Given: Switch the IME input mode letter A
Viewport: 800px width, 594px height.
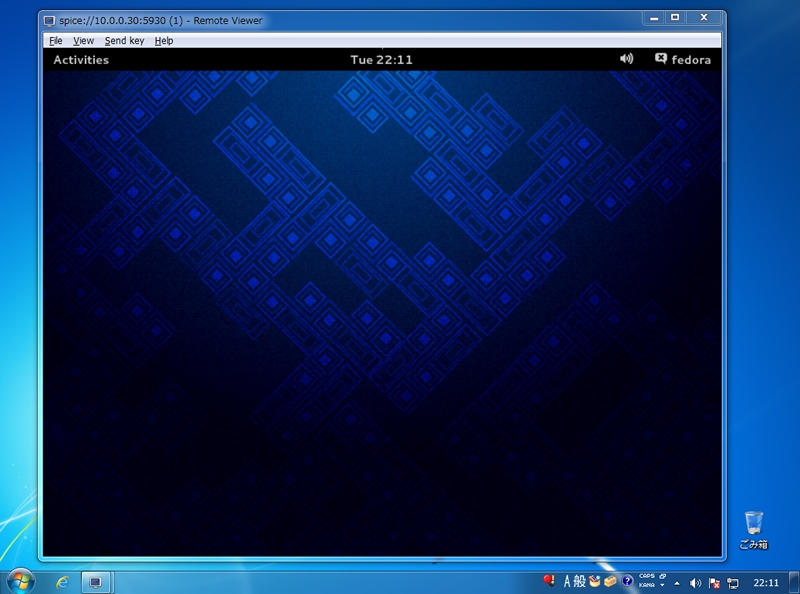Looking at the screenshot, I should click(567, 581).
